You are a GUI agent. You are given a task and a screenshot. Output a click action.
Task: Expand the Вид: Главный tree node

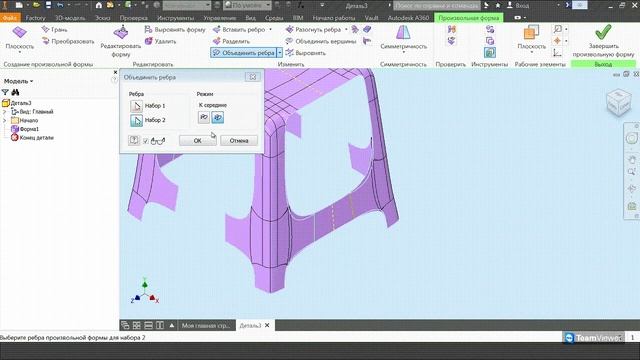(4, 111)
